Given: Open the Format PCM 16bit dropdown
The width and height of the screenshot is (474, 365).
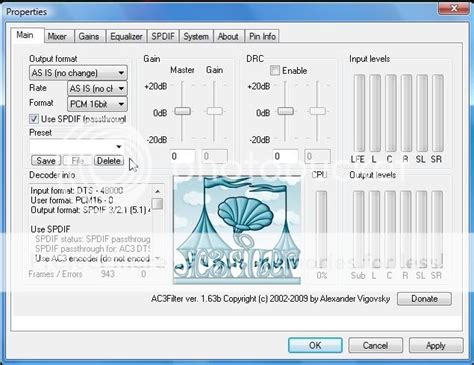Looking at the screenshot, I should point(97,104).
